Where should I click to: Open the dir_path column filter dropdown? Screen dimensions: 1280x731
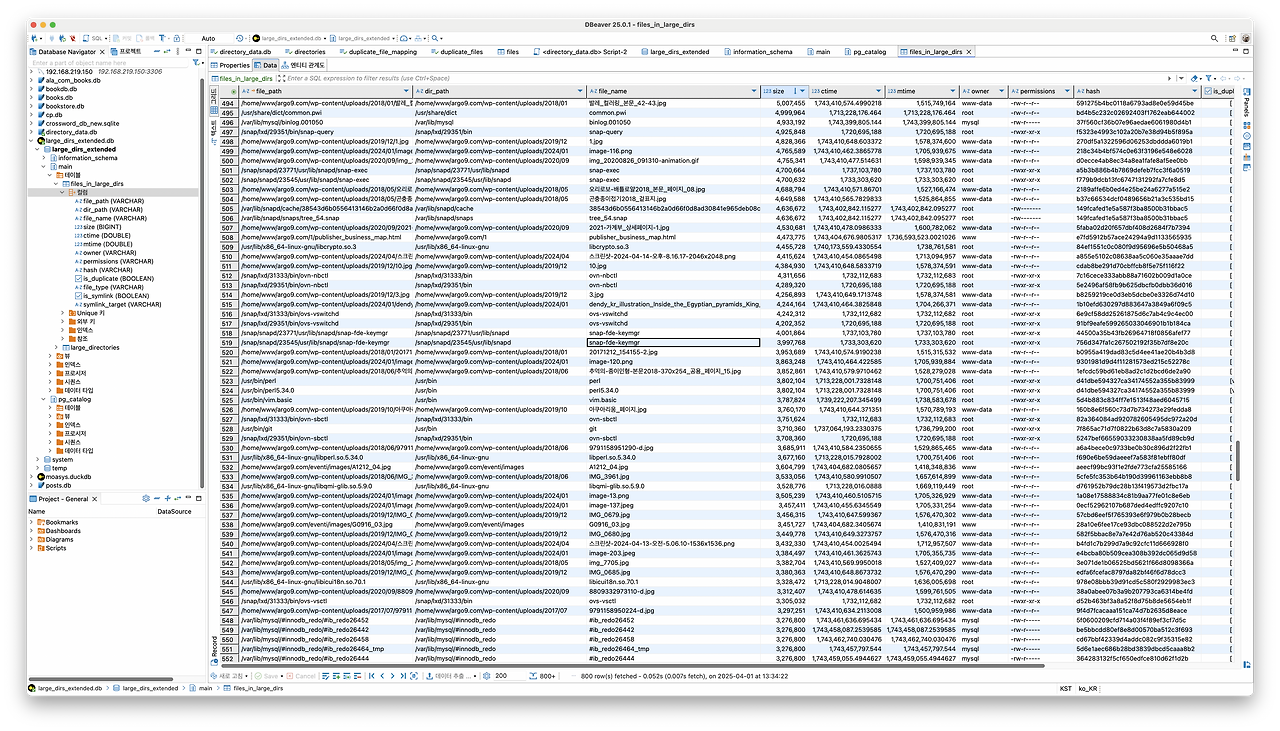pos(578,91)
